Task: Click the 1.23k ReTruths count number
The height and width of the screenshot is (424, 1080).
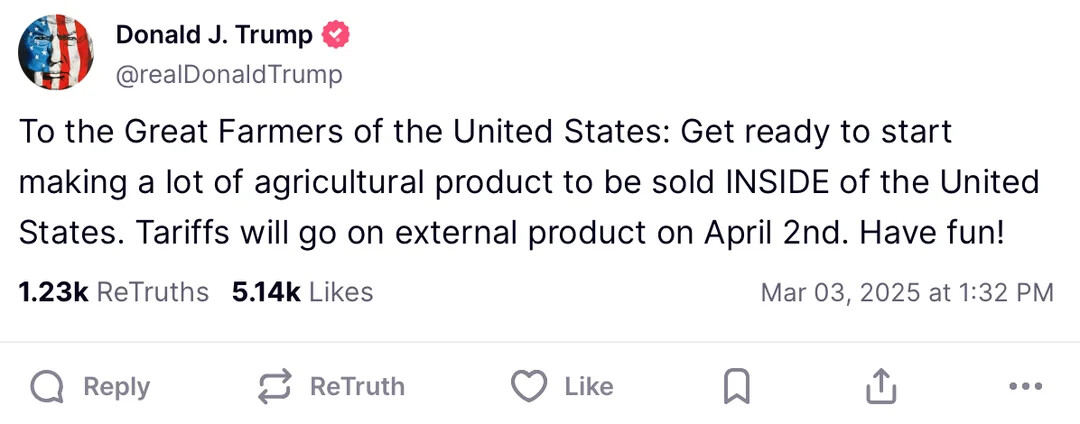Action: point(54,292)
